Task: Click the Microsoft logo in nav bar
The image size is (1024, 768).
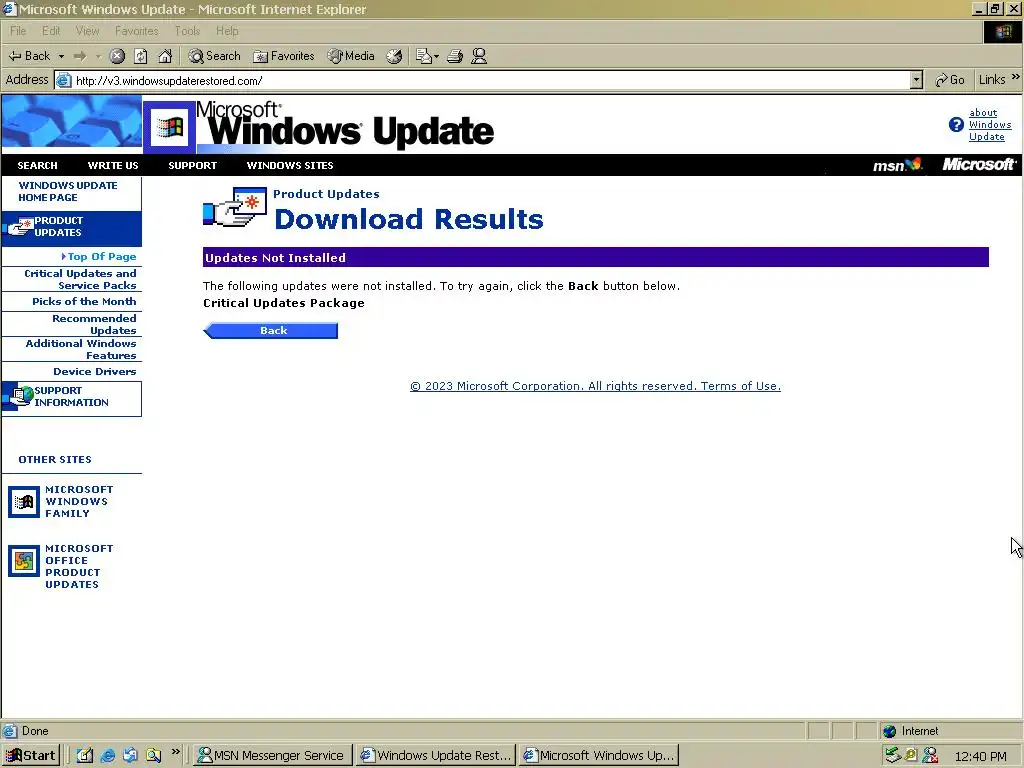Action: 978,165
